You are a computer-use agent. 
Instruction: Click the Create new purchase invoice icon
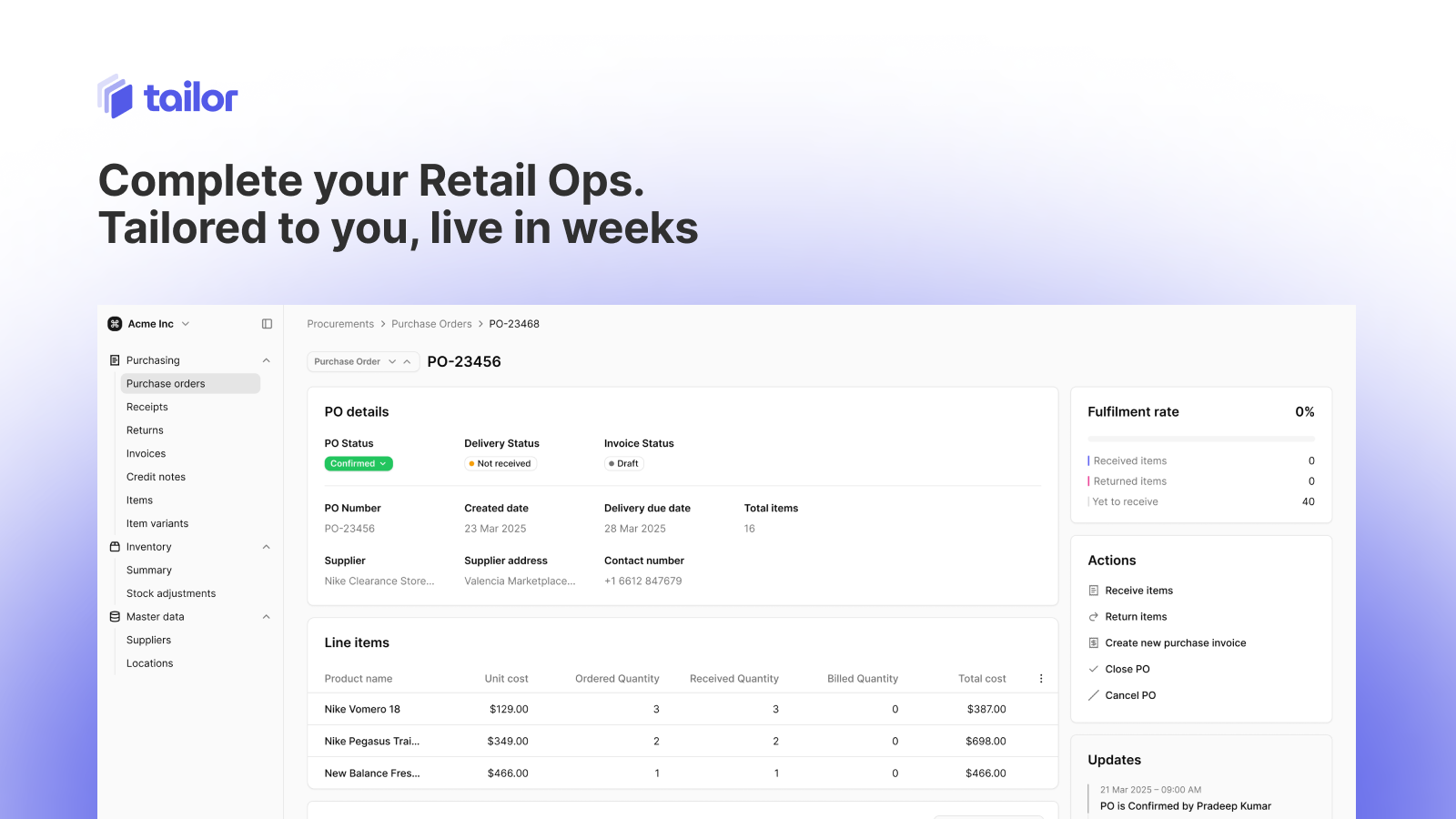(1094, 643)
